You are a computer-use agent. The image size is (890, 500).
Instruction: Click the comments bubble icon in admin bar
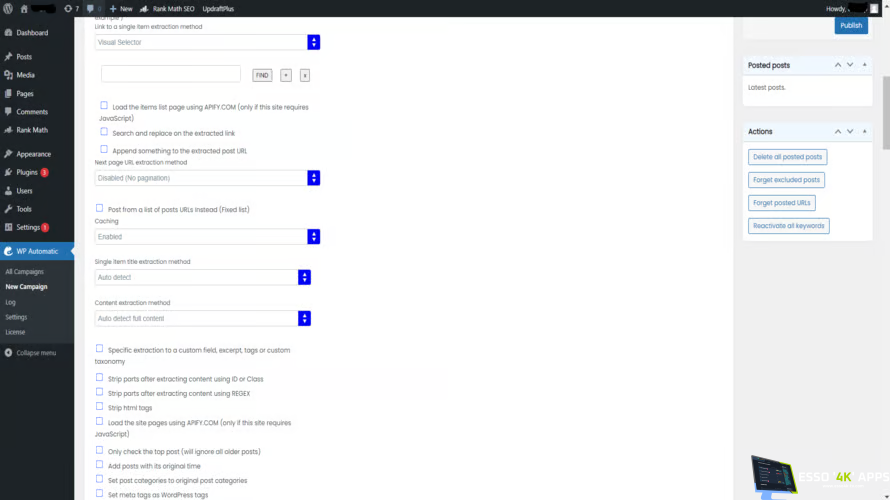(92, 8)
